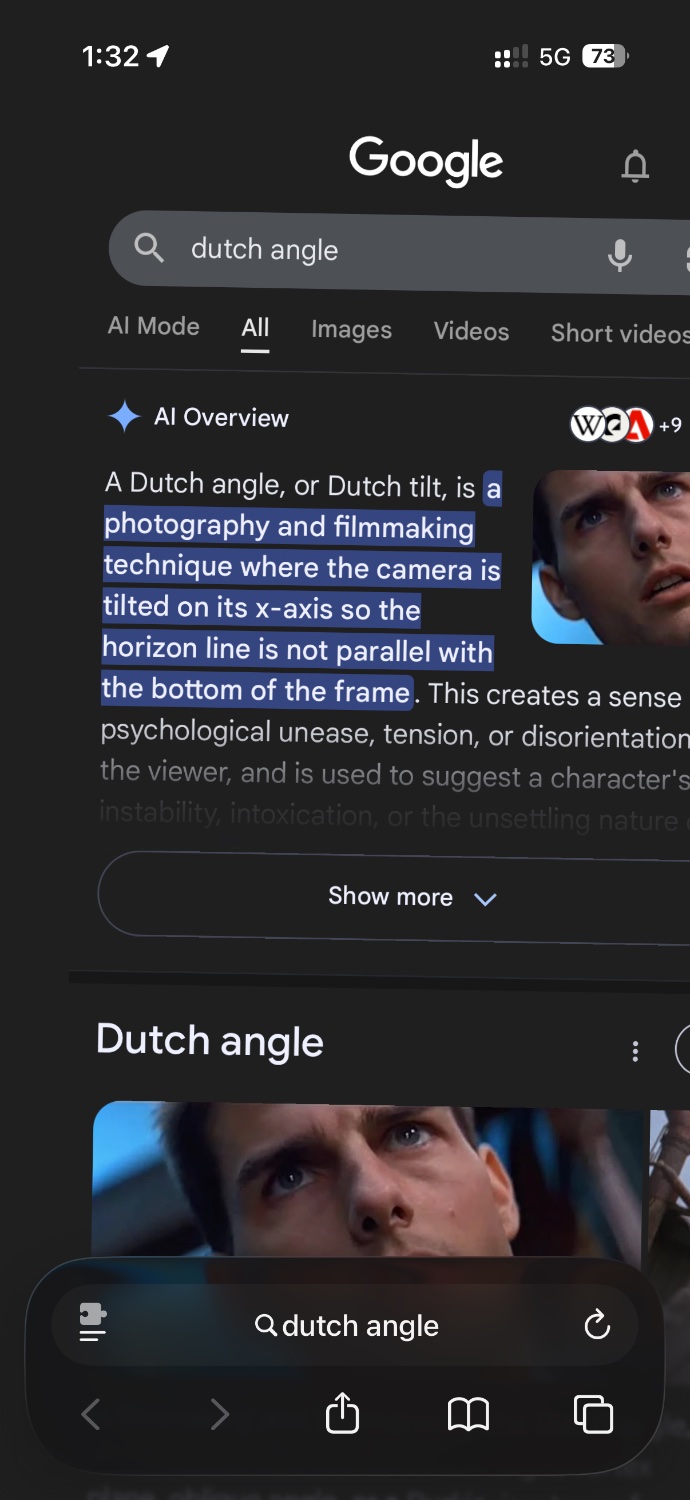This screenshot has width=690, height=1500.
Task: Open the AI Overview source icons +9
Action: pos(626,425)
